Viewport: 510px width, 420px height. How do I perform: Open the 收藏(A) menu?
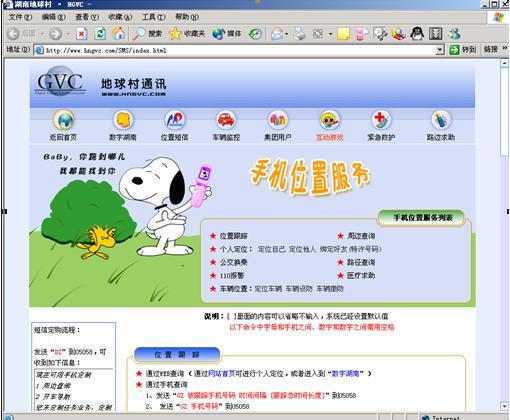coord(120,17)
